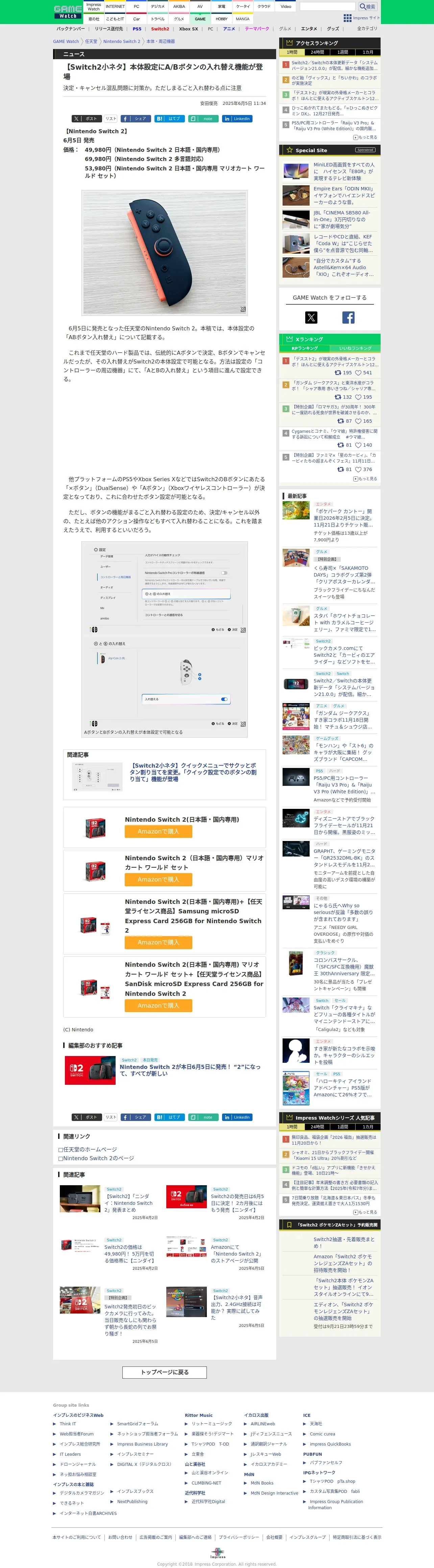Click heart icon showing 165 likes
Viewport: 434px width, 1568px height.
359,421
